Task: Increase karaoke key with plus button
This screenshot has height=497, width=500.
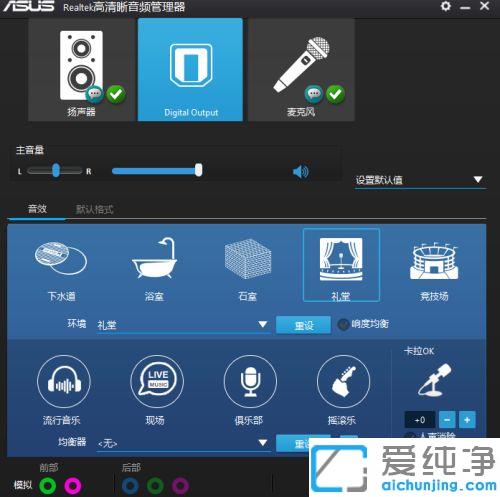Action: click(467, 420)
